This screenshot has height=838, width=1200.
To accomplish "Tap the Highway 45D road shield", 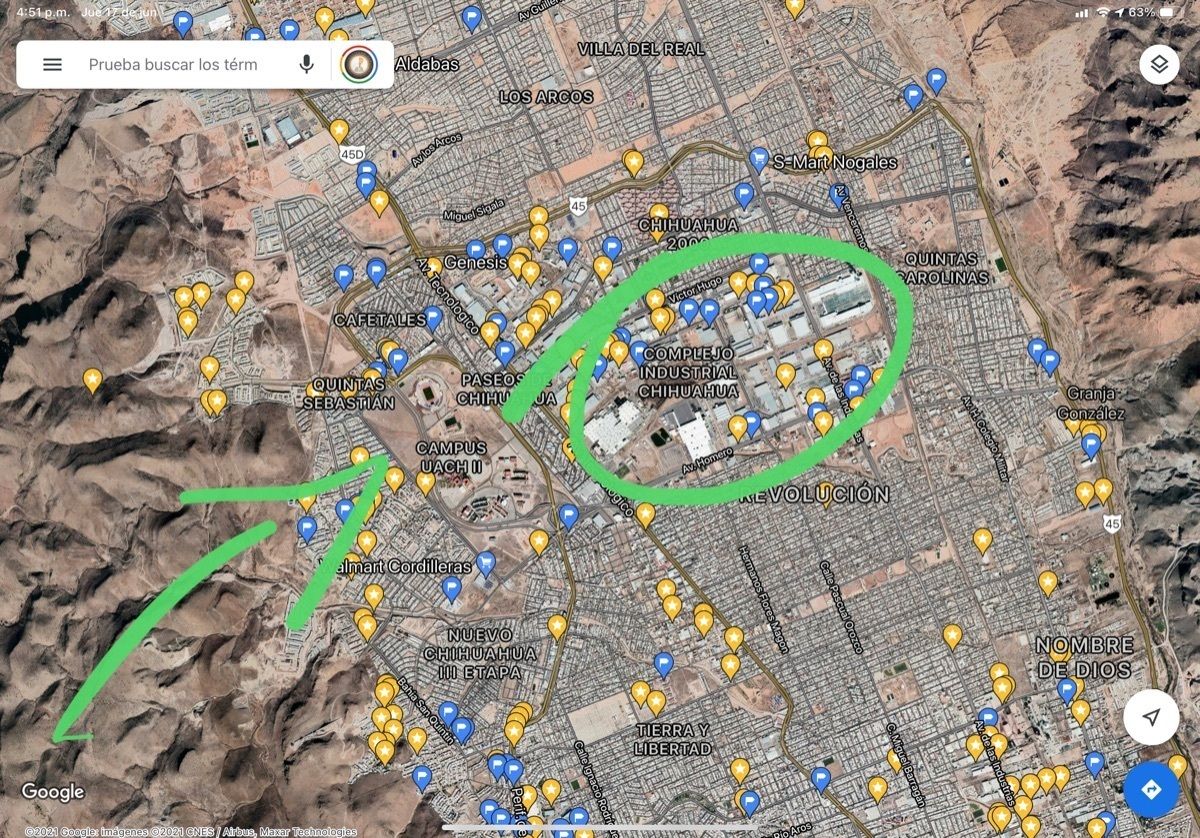I will click(x=352, y=155).
